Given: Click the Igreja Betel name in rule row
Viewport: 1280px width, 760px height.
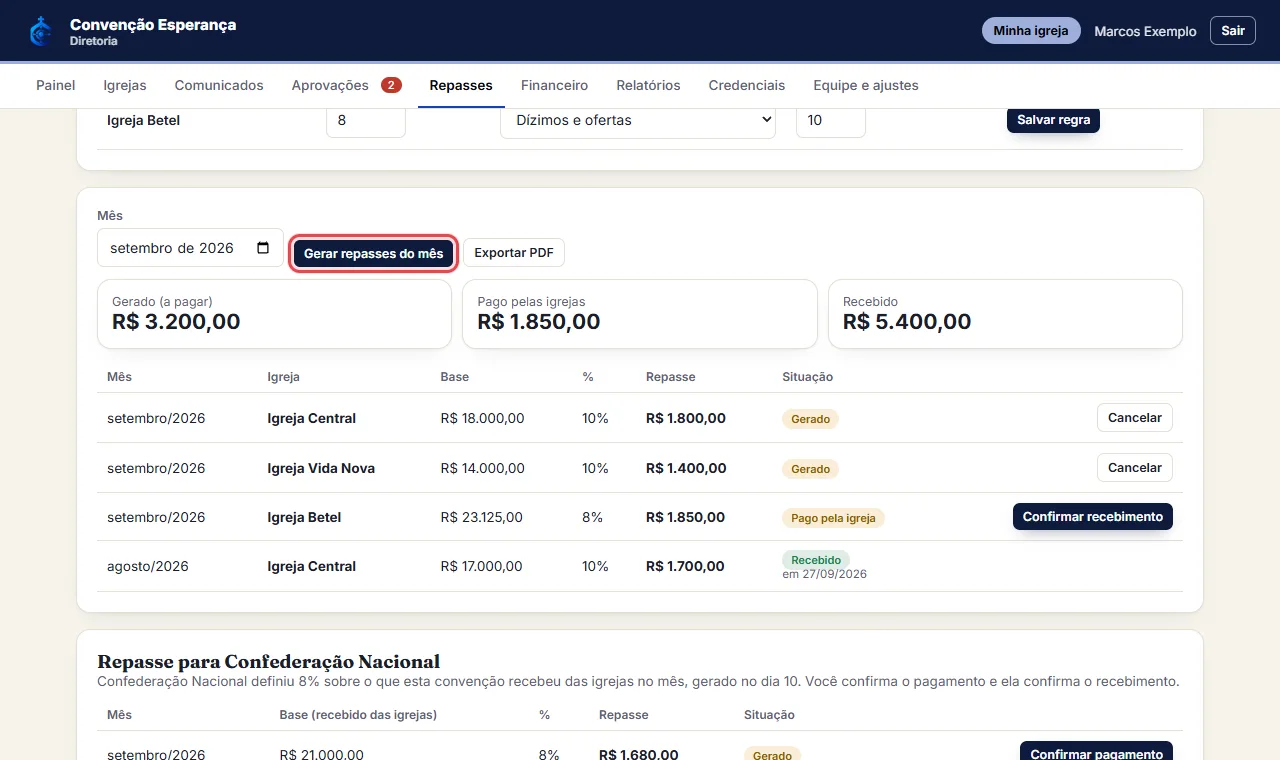Looking at the screenshot, I should click(143, 120).
